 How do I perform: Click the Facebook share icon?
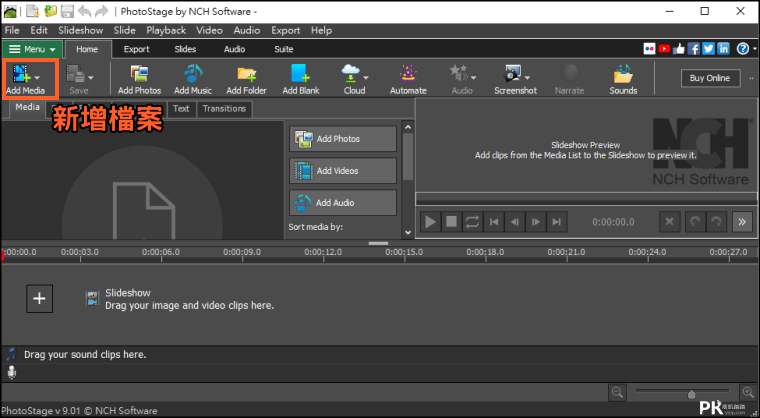tap(694, 48)
